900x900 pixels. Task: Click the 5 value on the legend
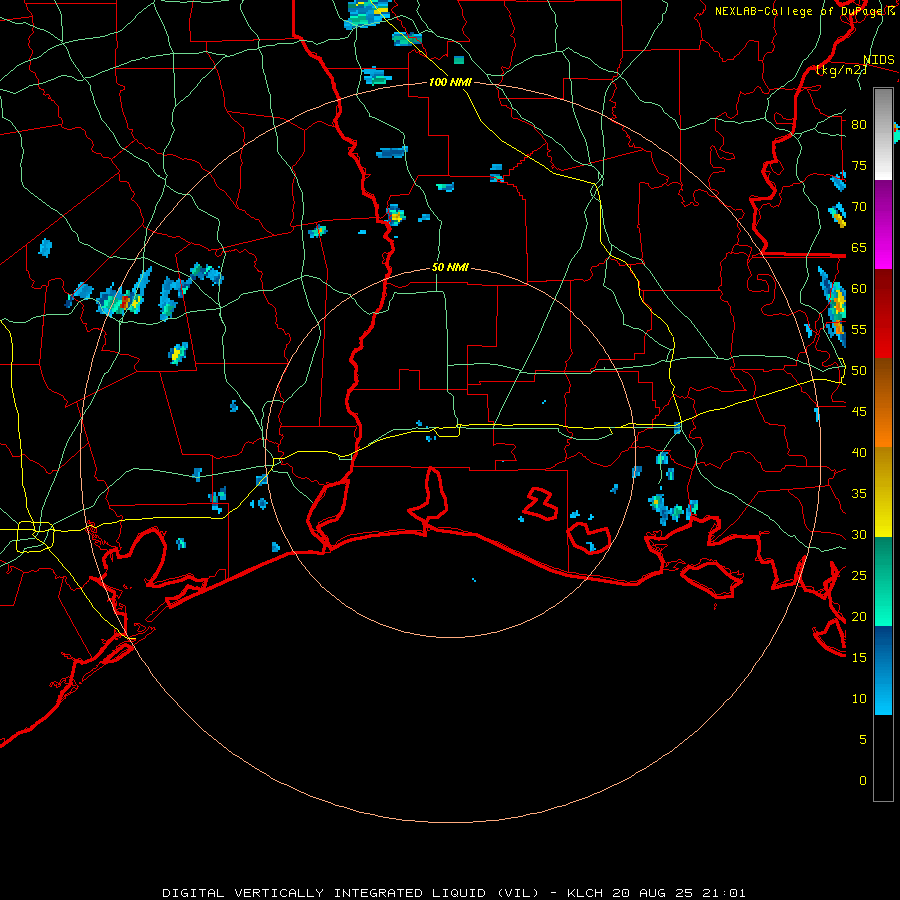pyautogui.click(x=863, y=740)
